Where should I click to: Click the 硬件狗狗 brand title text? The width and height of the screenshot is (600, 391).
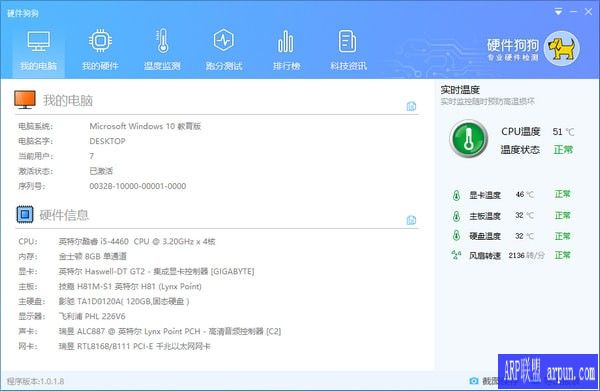pyautogui.click(x=513, y=46)
